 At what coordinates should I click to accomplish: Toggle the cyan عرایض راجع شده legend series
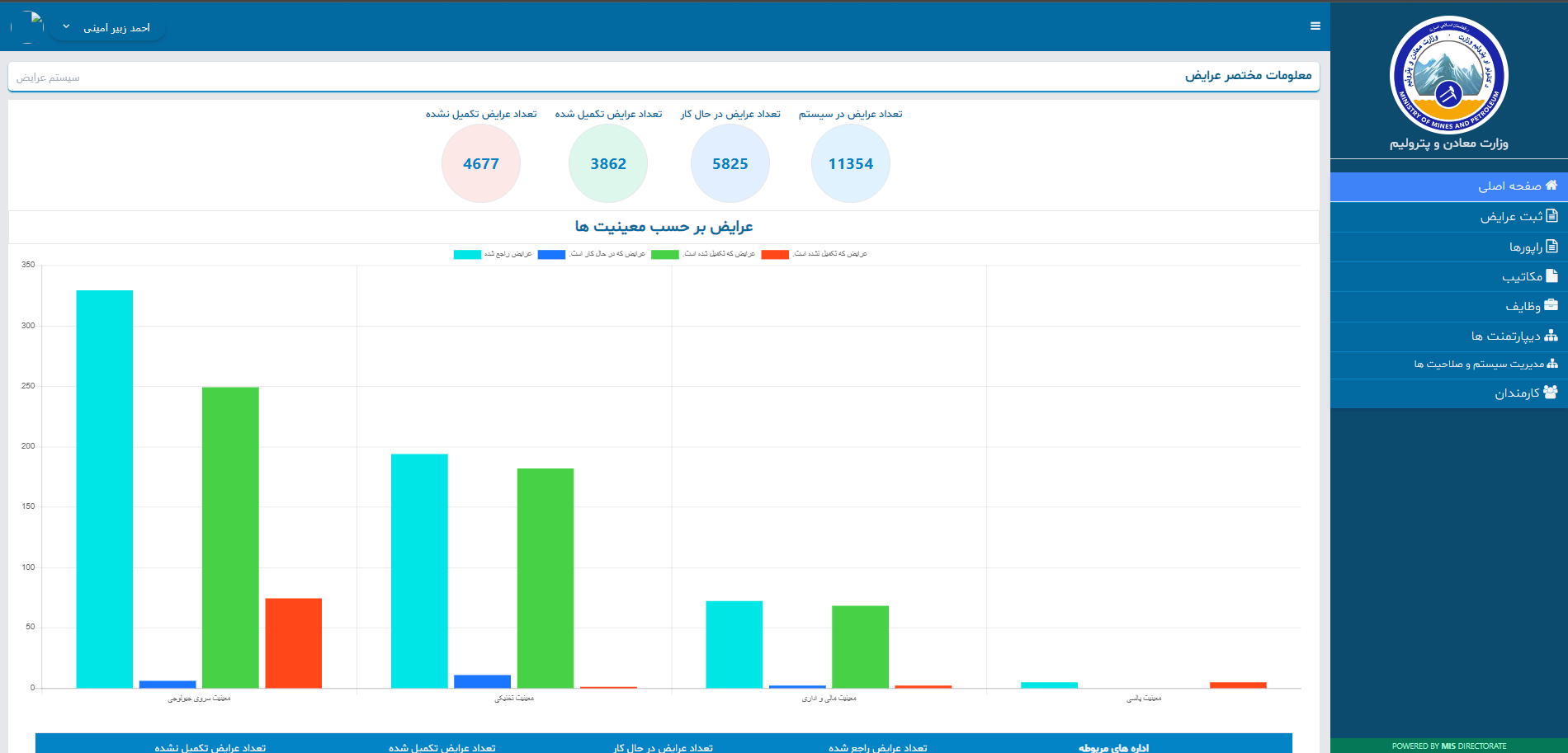(x=467, y=255)
